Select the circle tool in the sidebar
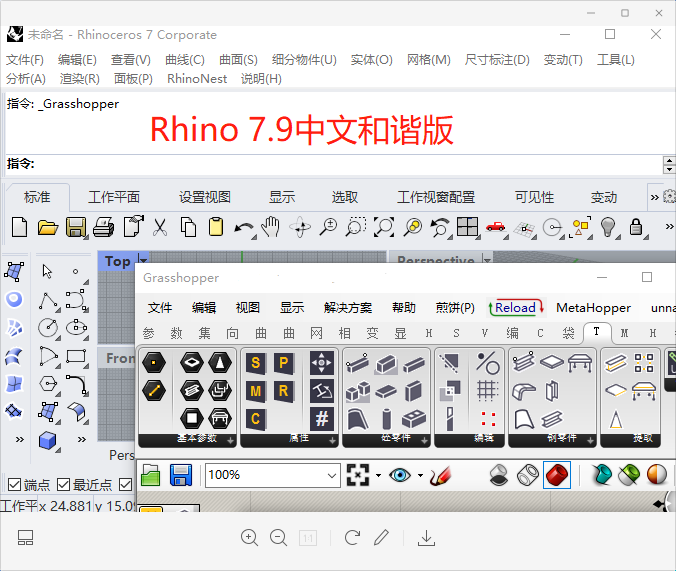The width and height of the screenshot is (676, 571). coord(48,328)
